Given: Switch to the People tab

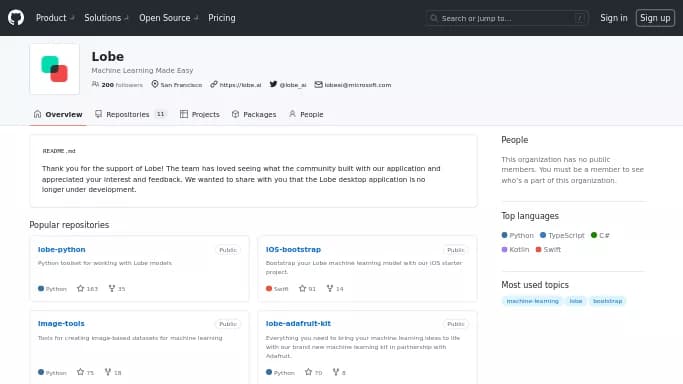Looking at the screenshot, I should [x=306, y=114].
